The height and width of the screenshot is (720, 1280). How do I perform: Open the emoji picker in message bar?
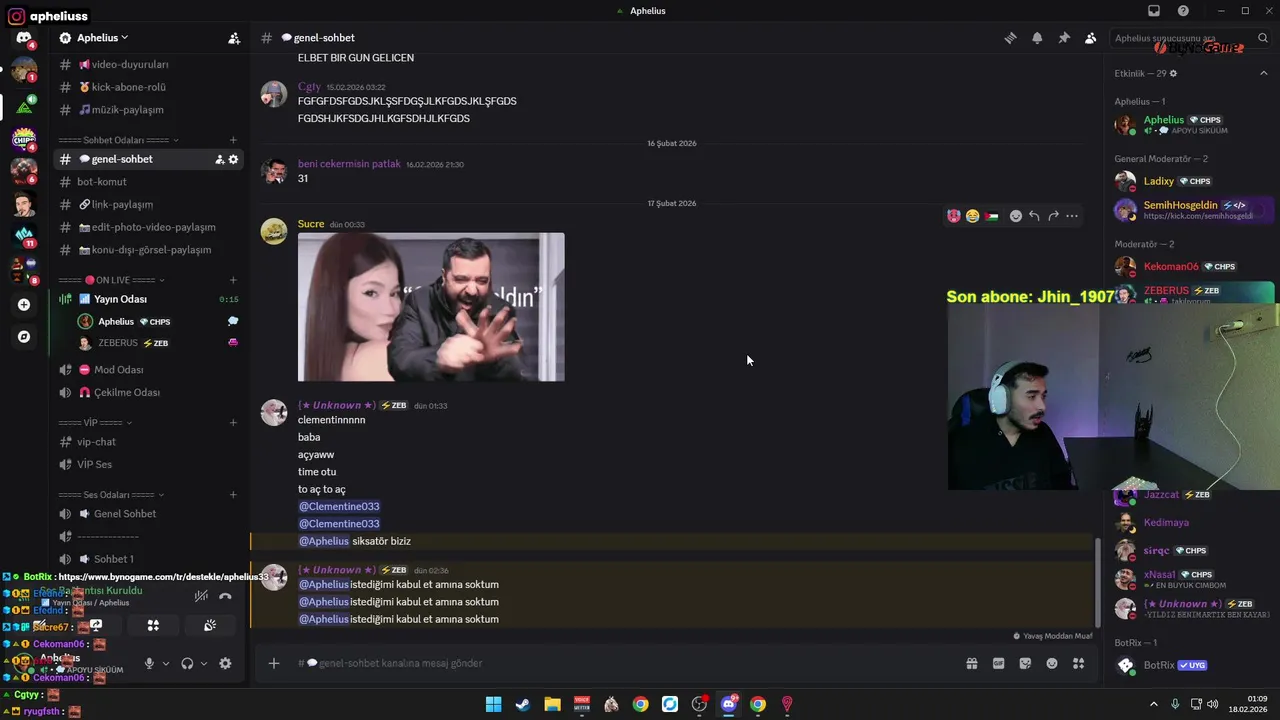point(1052,663)
